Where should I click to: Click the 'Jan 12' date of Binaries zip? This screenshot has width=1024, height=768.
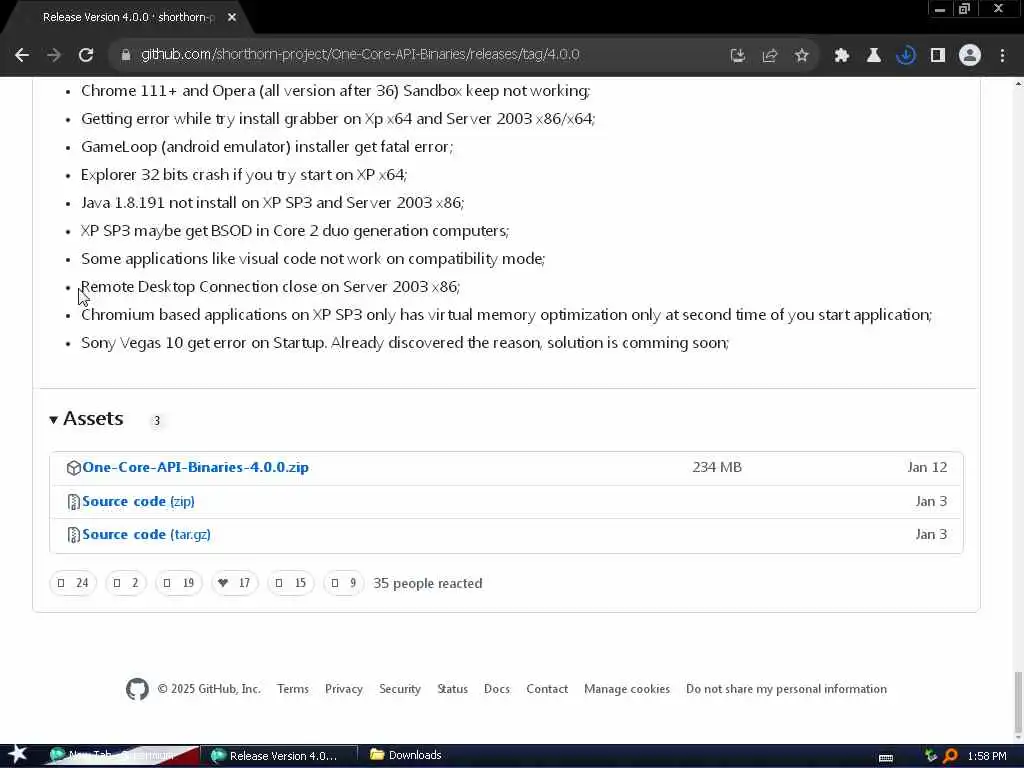(927, 468)
